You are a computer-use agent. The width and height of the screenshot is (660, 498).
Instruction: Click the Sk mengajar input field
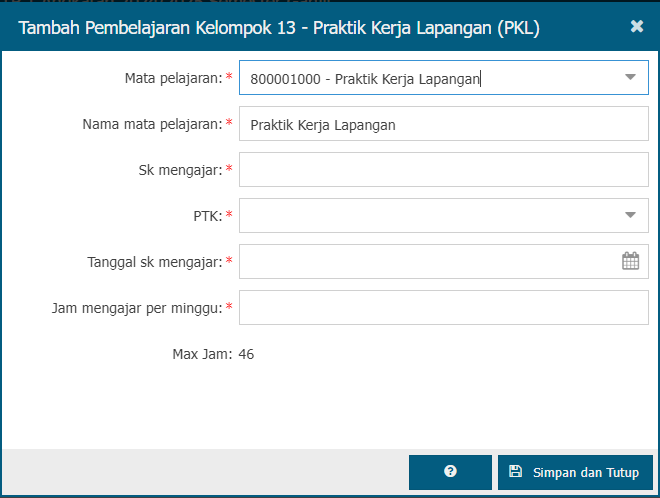[x=444, y=170]
